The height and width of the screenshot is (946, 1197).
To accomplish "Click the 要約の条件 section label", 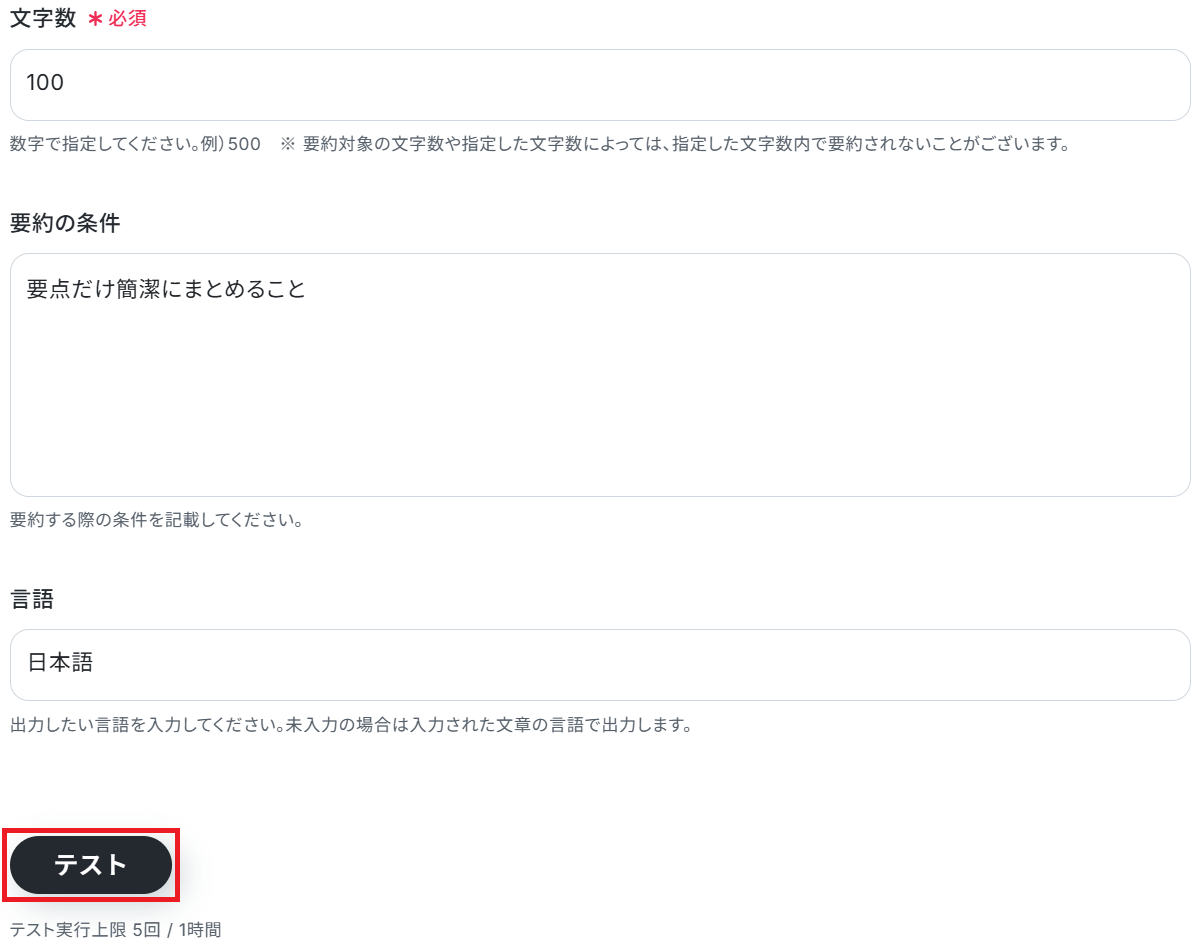I will (65, 223).
